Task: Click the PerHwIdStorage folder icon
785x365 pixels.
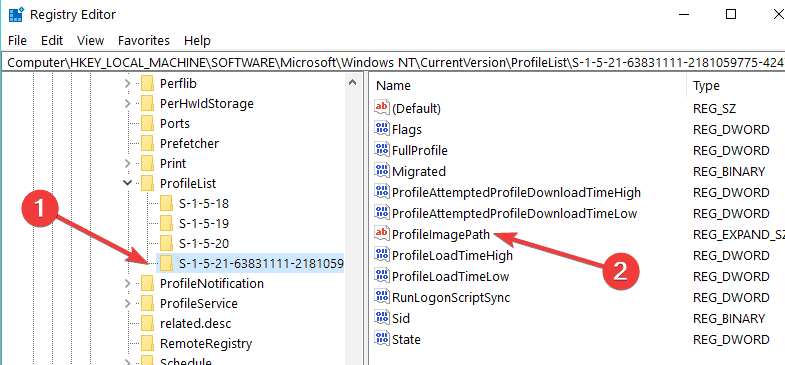Action: click(147, 104)
